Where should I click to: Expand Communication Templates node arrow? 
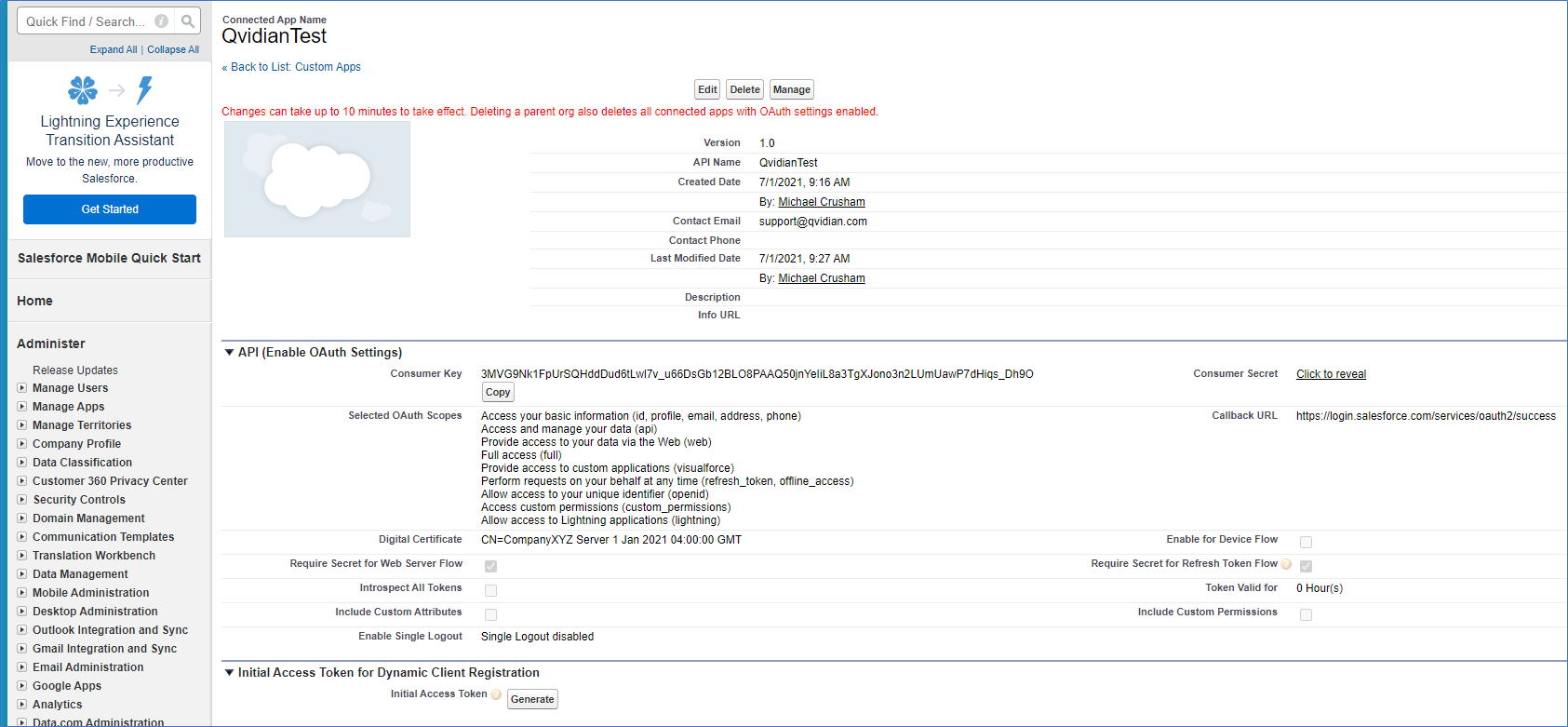pyautogui.click(x=22, y=537)
